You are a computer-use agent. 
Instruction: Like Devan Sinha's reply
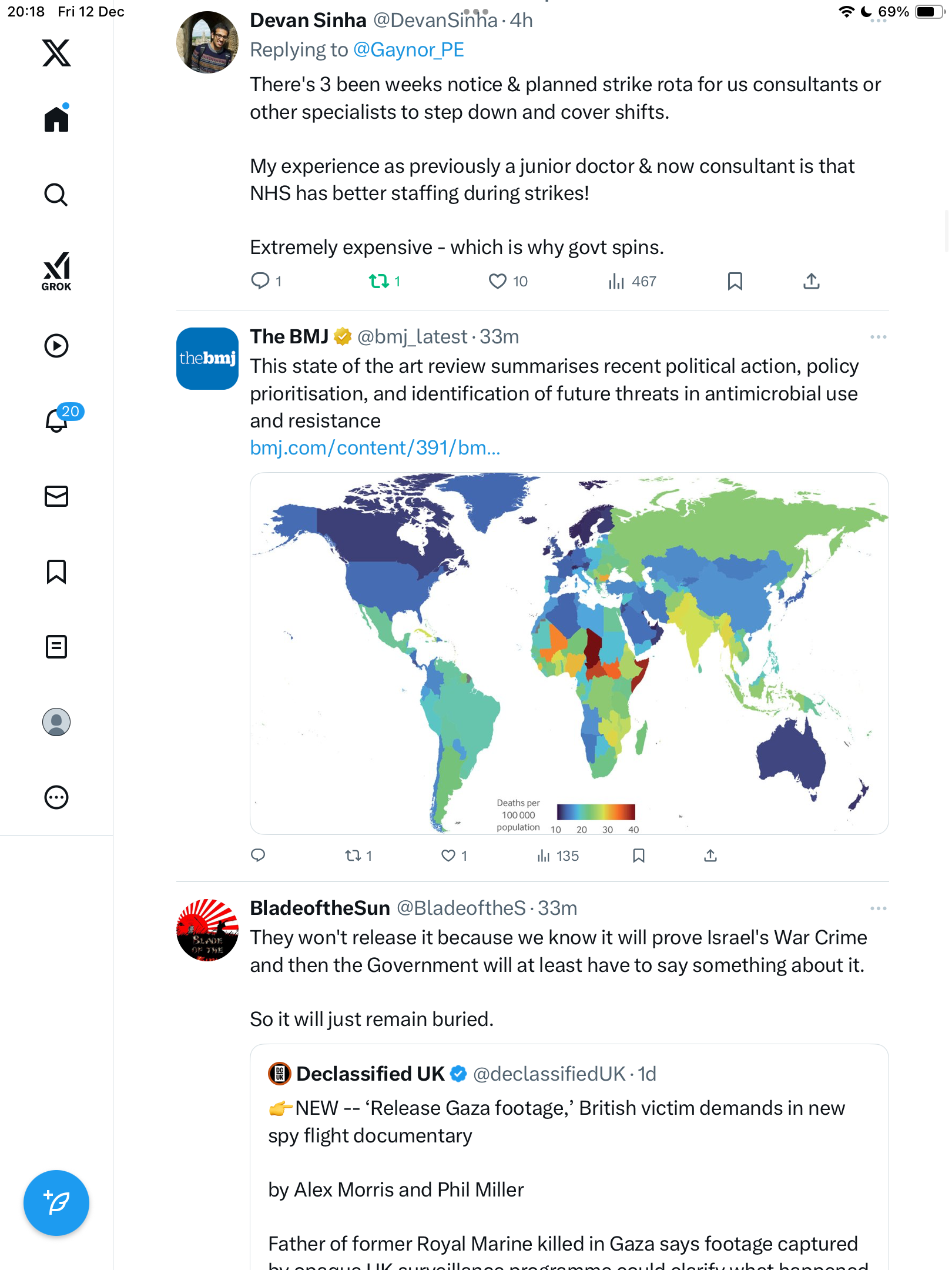click(497, 282)
